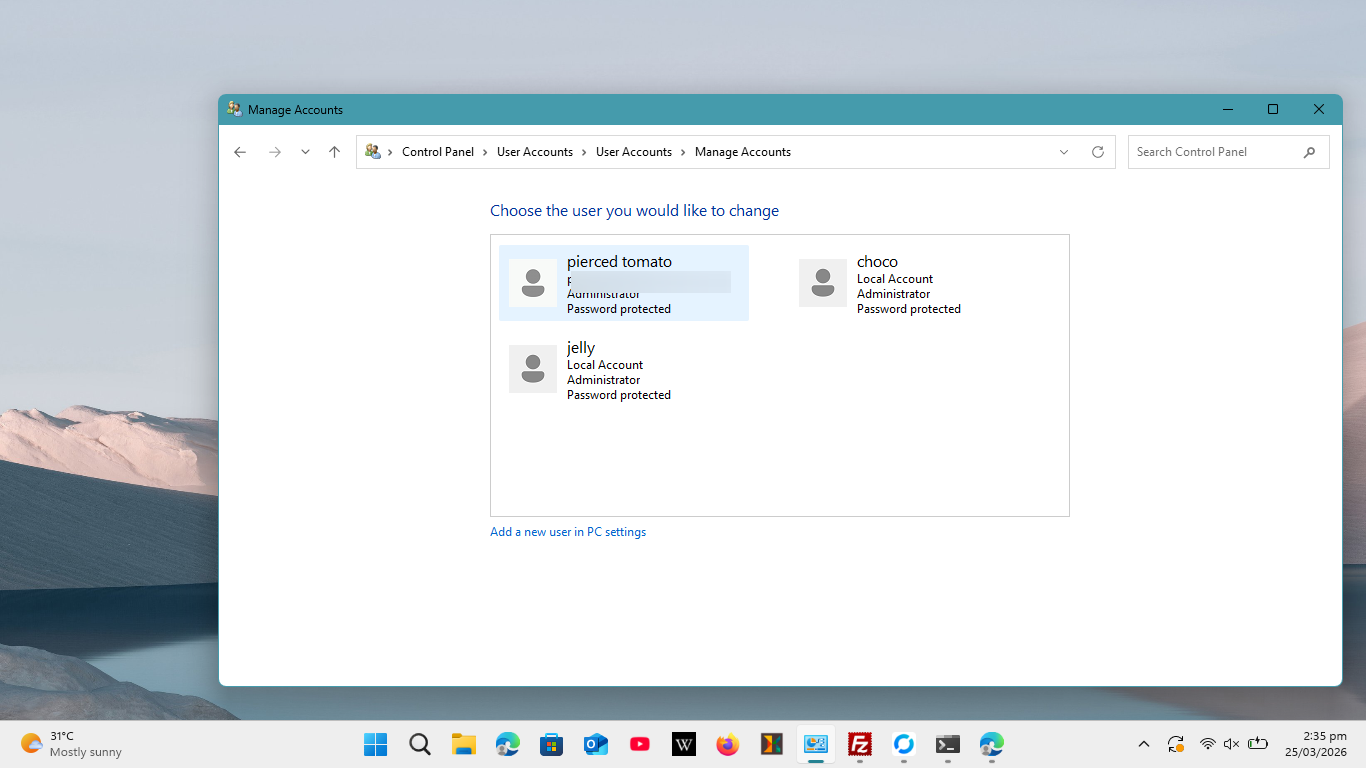Expand the chevron after Control Panel breadcrumb
The width and height of the screenshot is (1366, 768).
point(485,152)
